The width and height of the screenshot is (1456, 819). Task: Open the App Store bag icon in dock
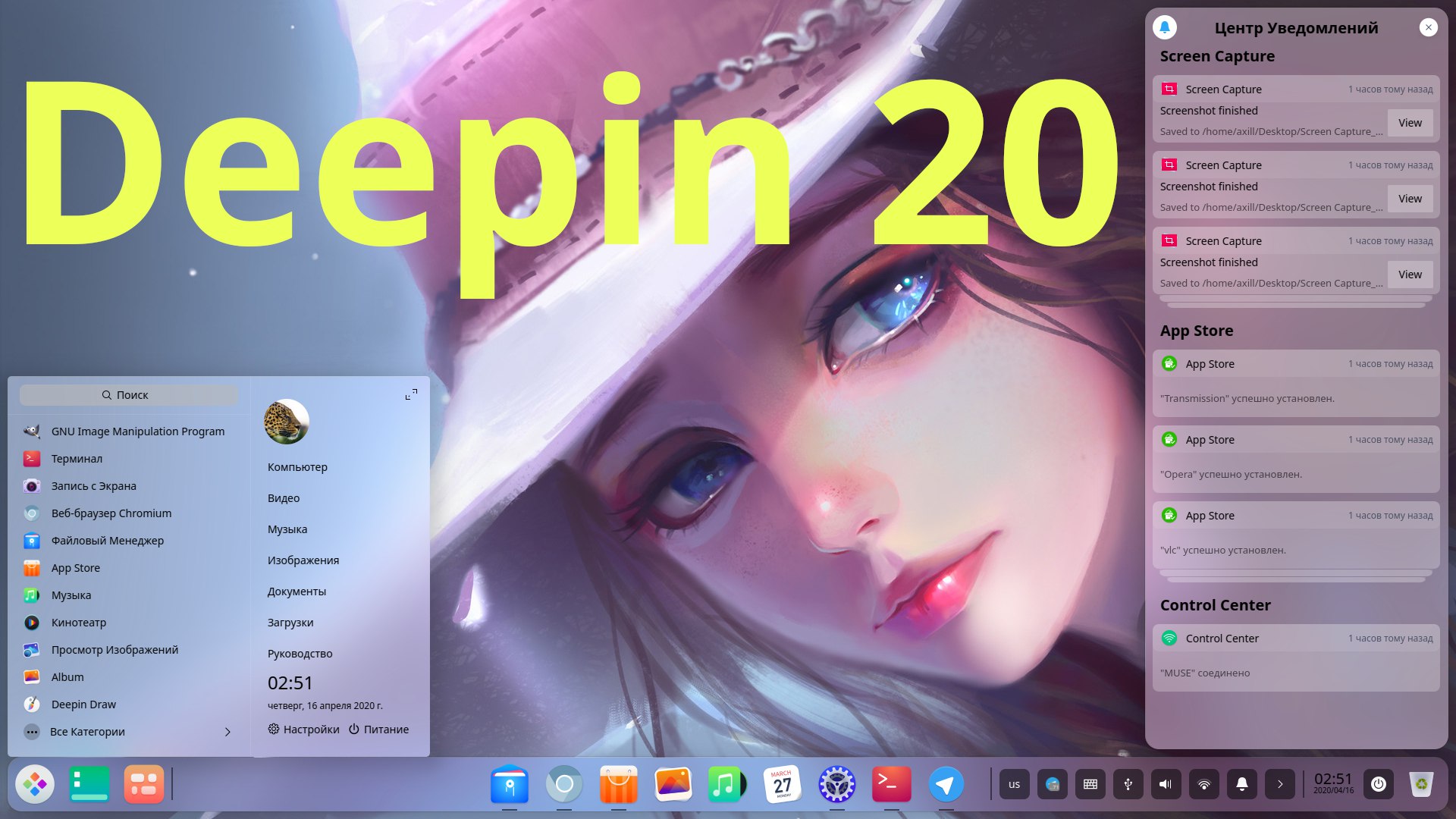pos(619,784)
